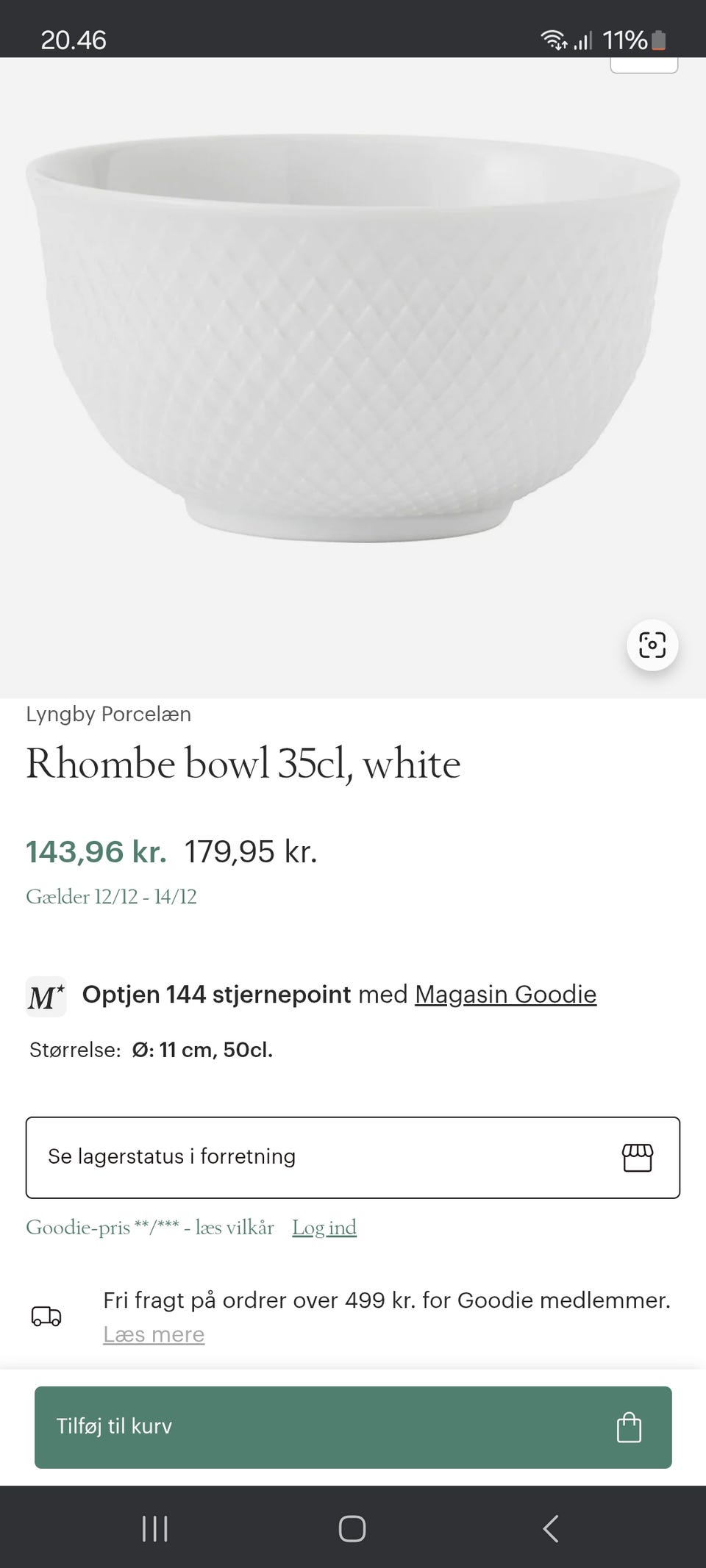Open the Magasin Goodie link
The height and width of the screenshot is (1568, 706).
pyautogui.click(x=505, y=994)
